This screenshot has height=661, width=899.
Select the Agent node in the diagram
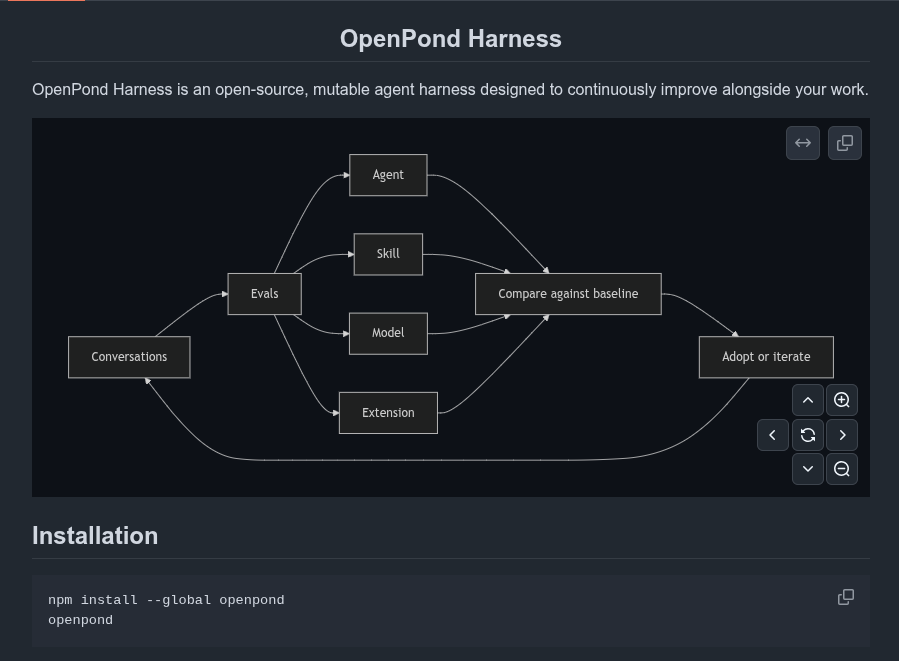388,175
